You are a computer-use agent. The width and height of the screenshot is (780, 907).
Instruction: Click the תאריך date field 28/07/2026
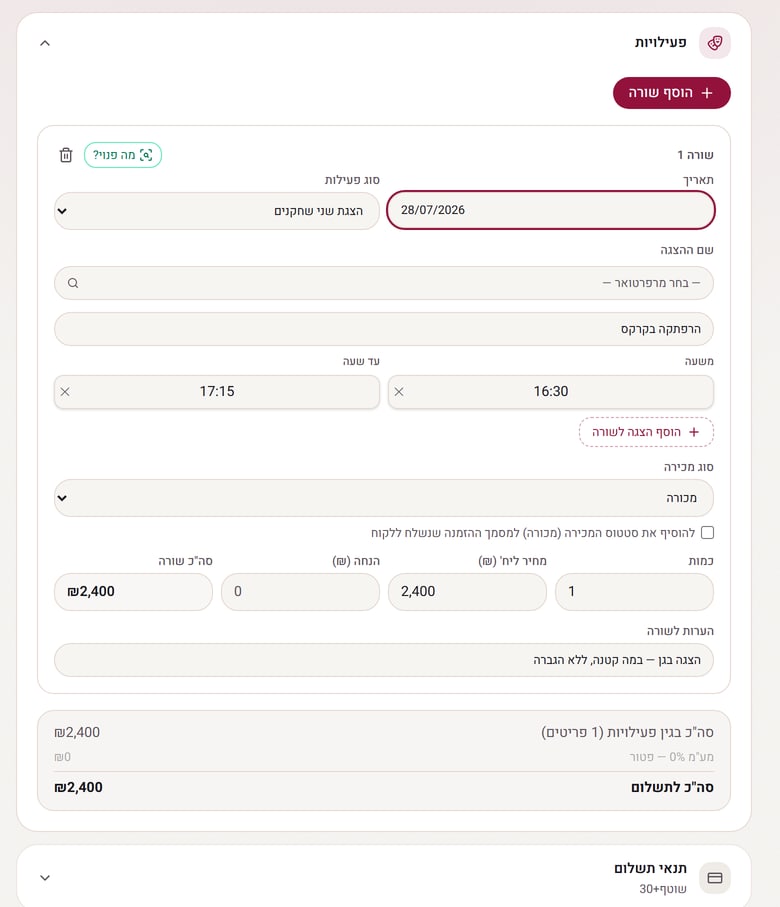pyautogui.click(x=550, y=210)
